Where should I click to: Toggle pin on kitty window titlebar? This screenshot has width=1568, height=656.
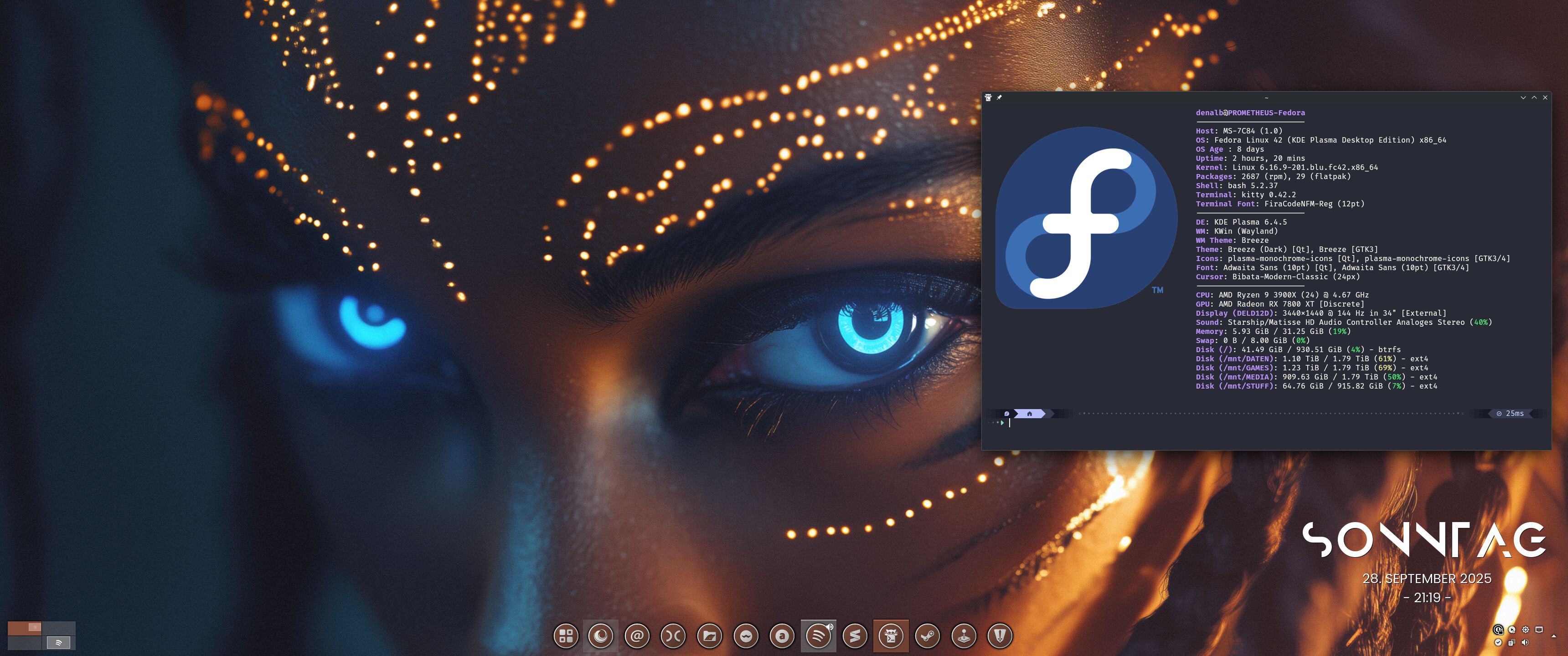(x=999, y=97)
